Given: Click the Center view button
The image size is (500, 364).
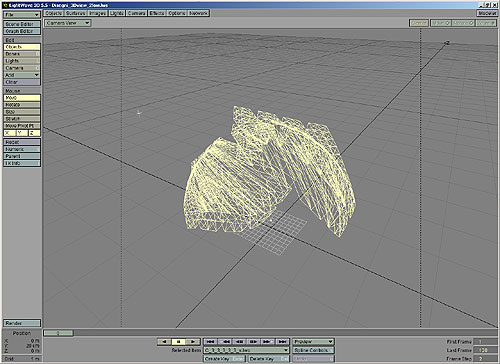Looking at the screenshot, I should [419, 23].
